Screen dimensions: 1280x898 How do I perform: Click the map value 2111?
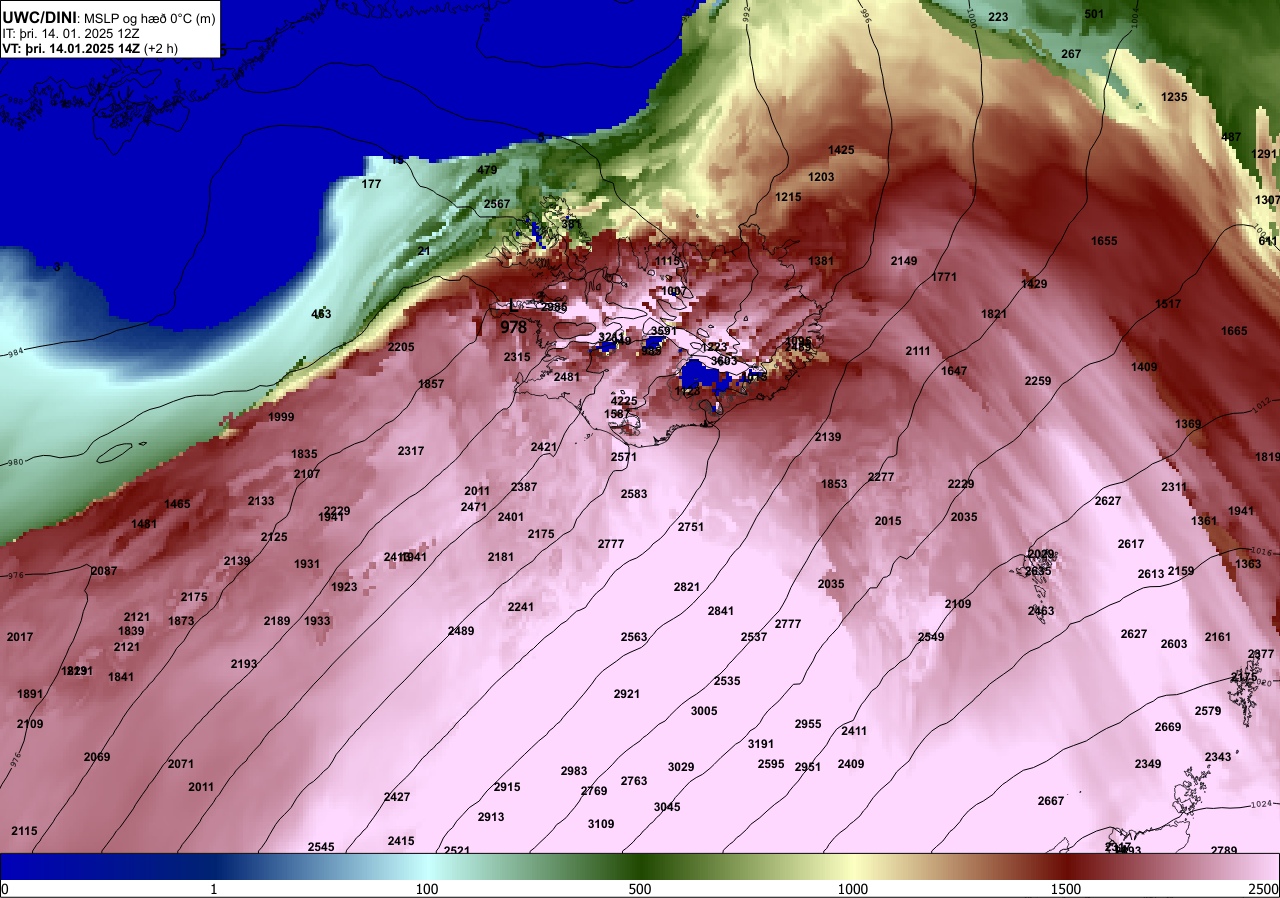[x=918, y=351]
